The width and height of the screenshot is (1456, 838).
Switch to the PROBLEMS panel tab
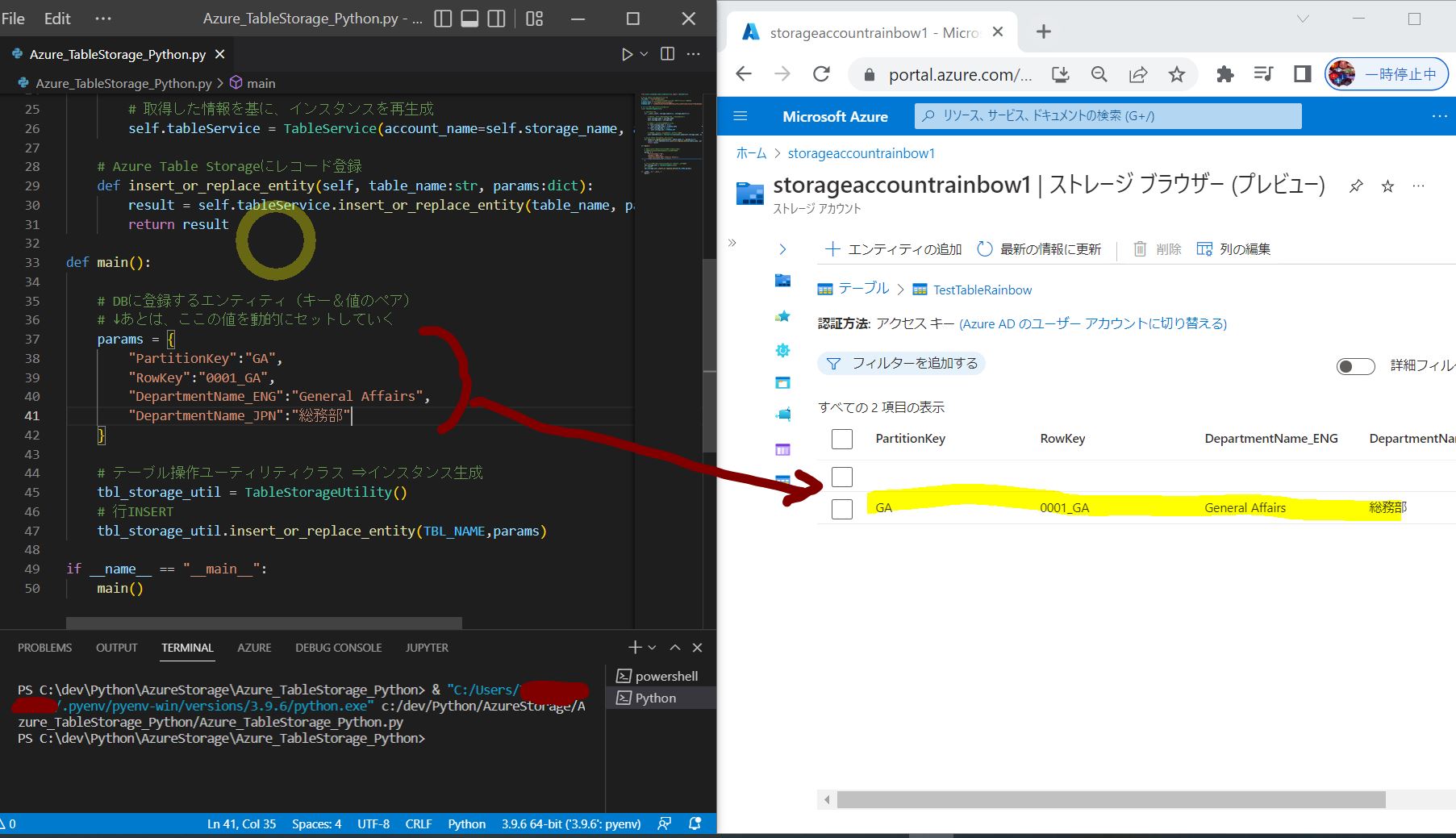[x=44, y=648]
